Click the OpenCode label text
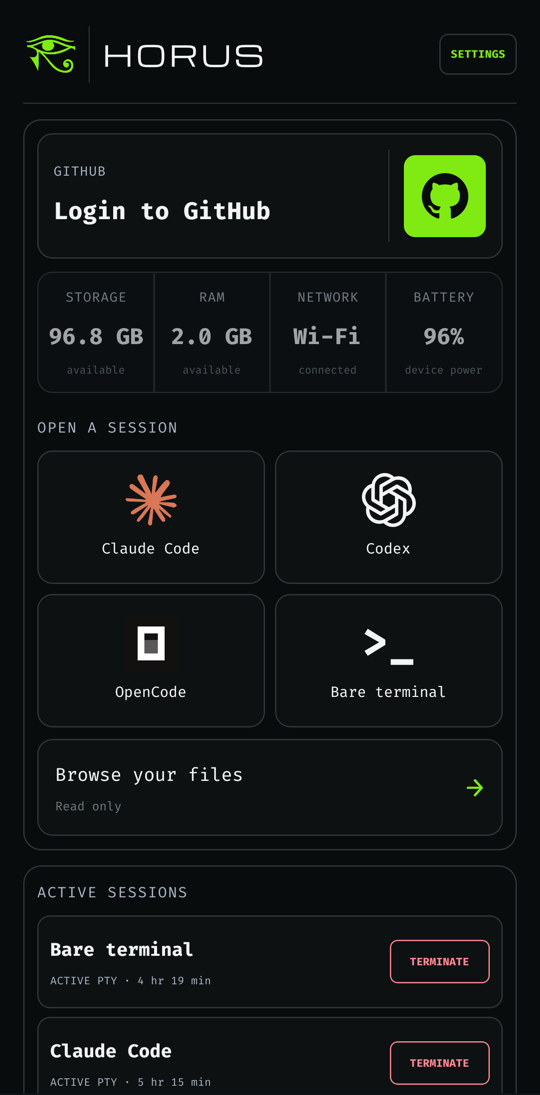 coord(151,693)
